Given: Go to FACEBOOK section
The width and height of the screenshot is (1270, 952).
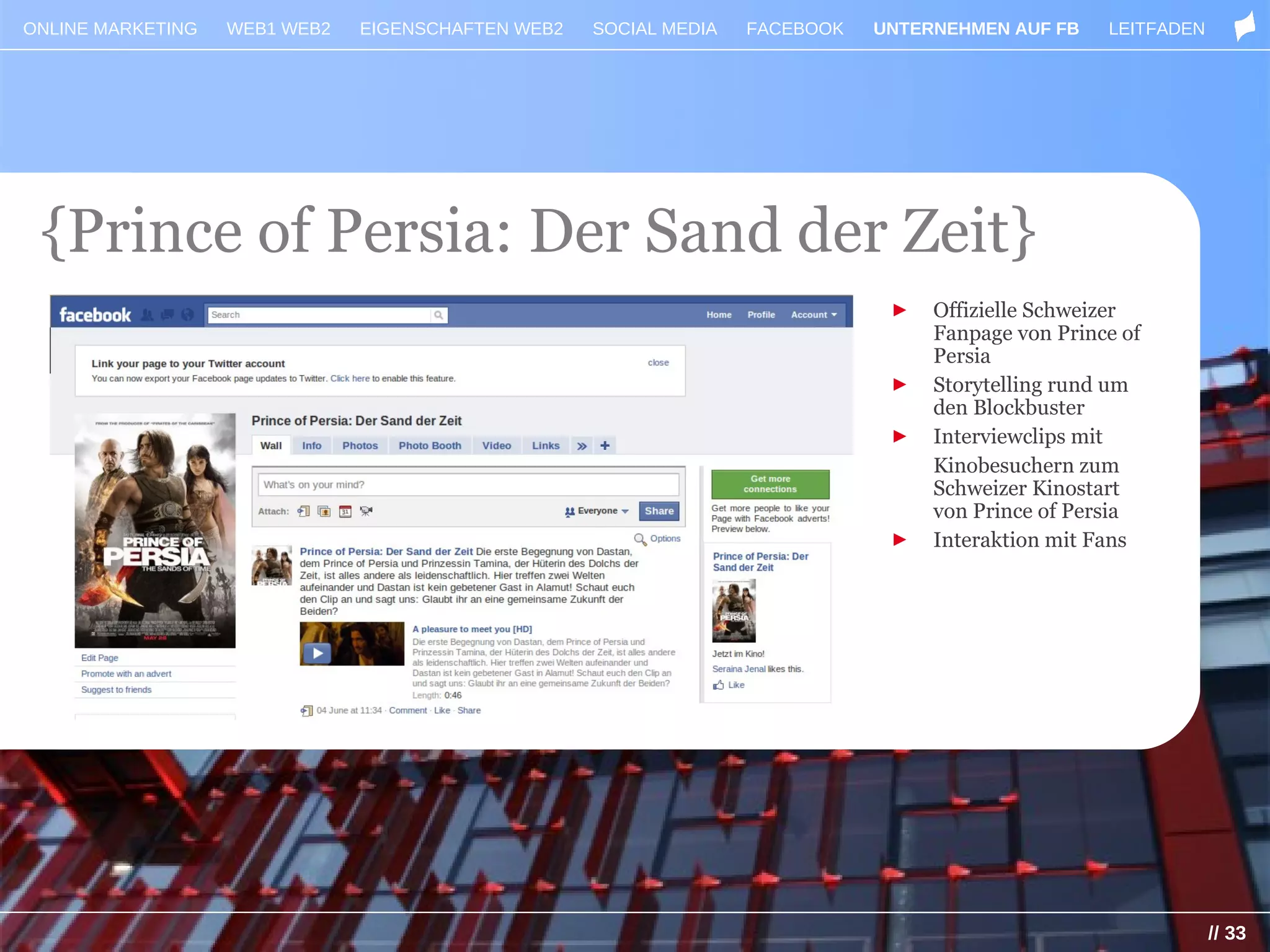Looking at the screenshot, I should point(795,29).
